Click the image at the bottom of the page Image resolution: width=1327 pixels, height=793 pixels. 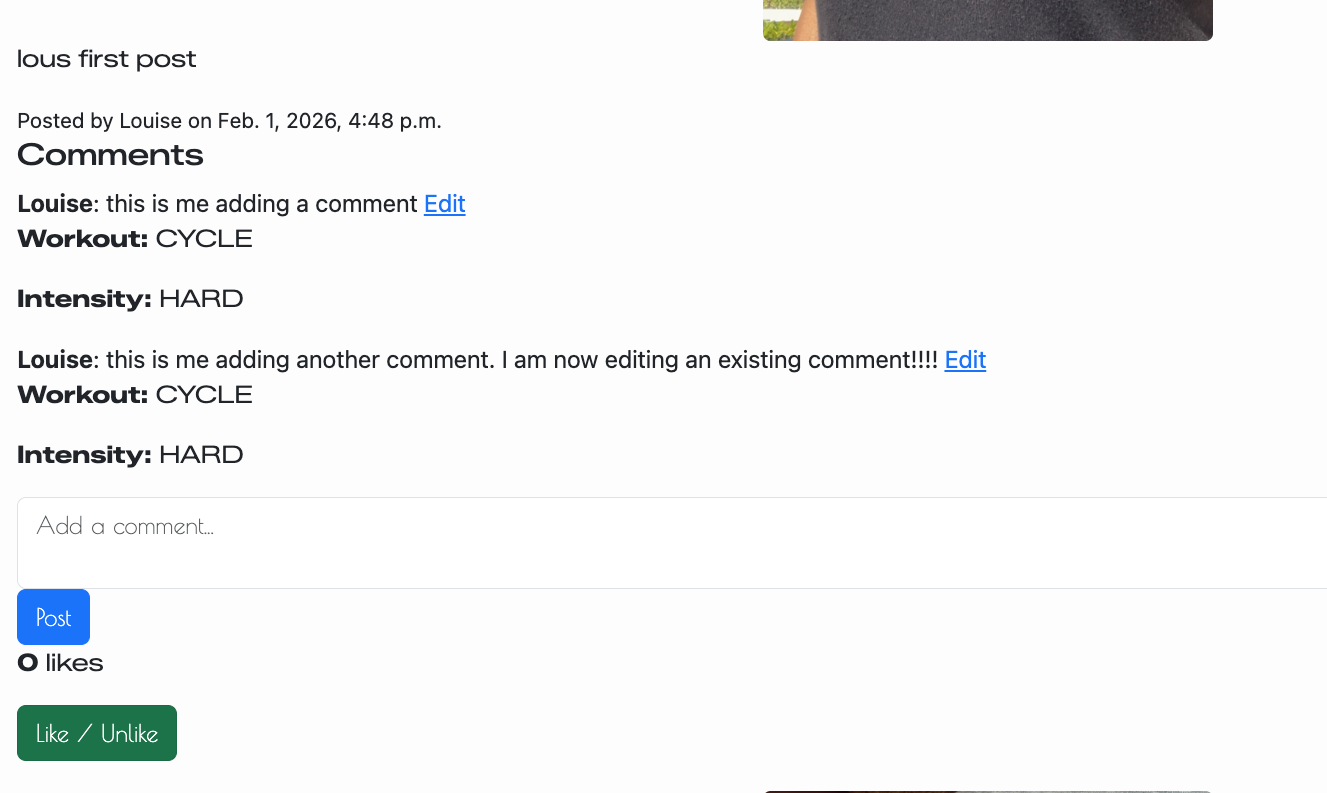(x=987, y=790)
